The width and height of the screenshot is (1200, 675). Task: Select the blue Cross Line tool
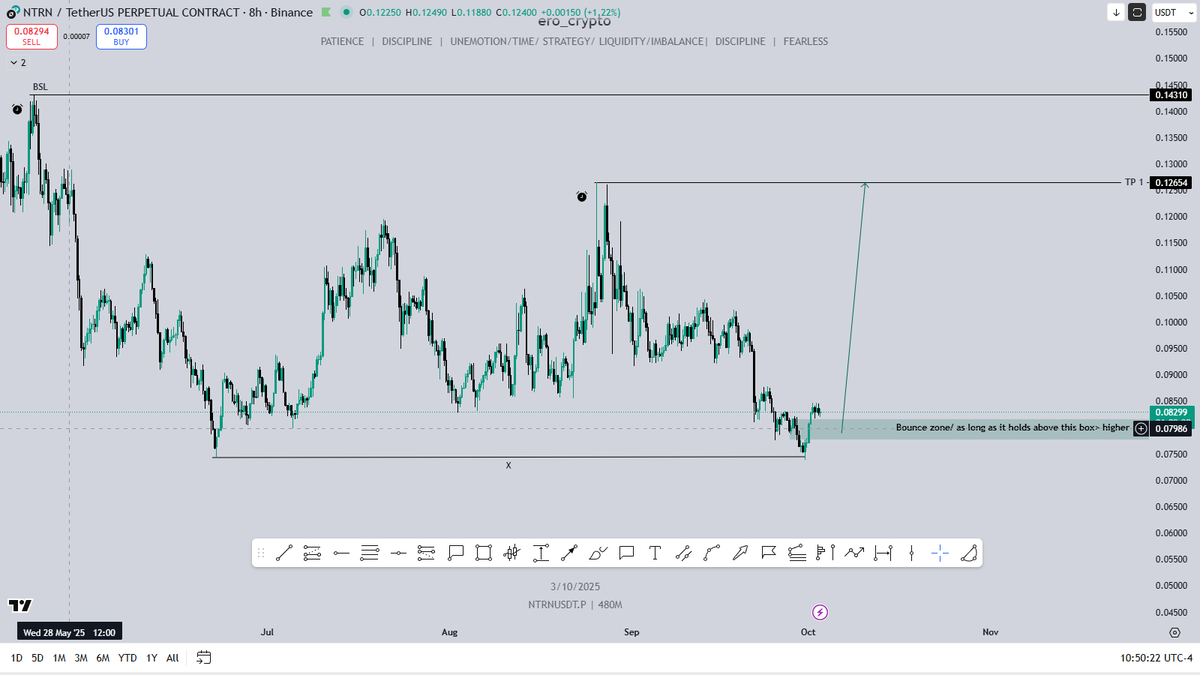click(x=939, y=552)
